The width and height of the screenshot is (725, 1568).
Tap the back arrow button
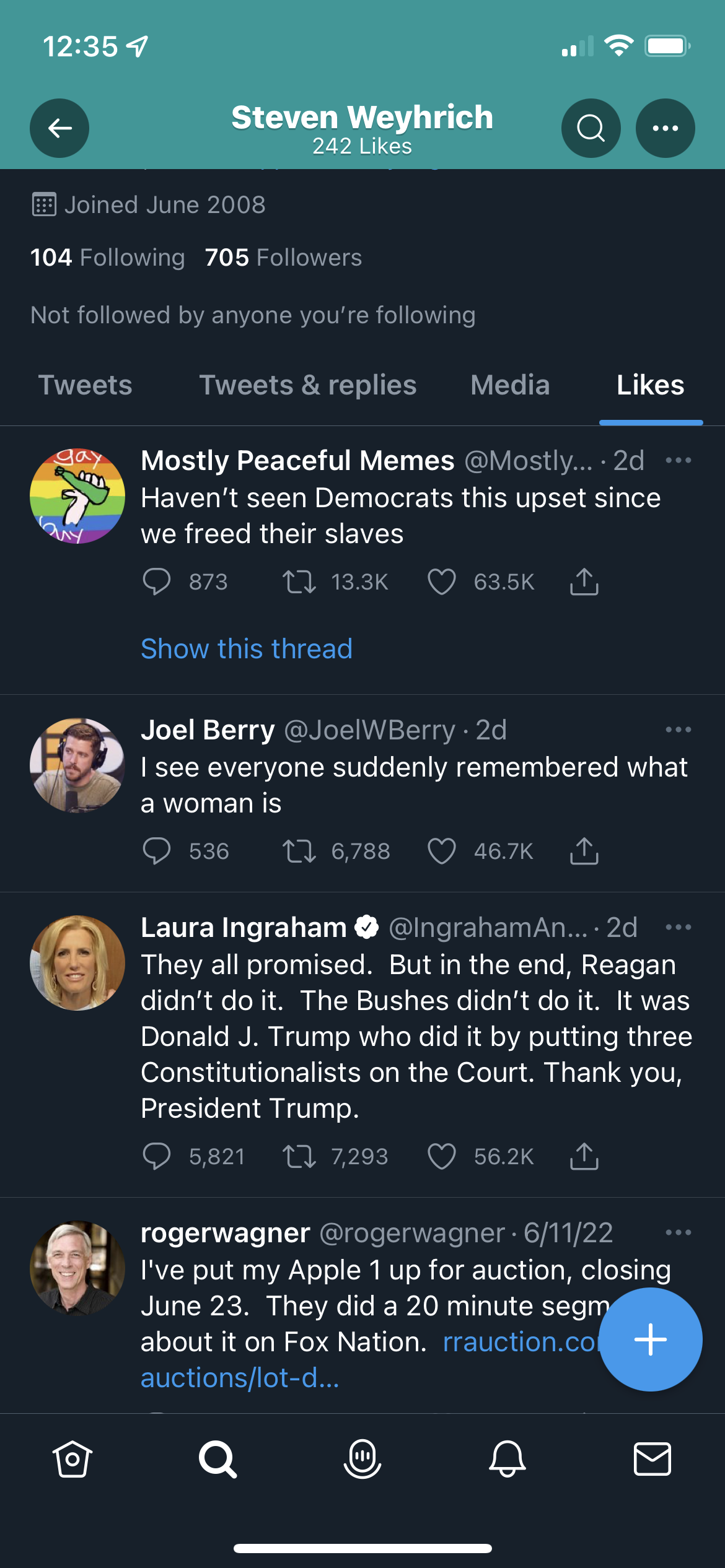pos(59,128)
